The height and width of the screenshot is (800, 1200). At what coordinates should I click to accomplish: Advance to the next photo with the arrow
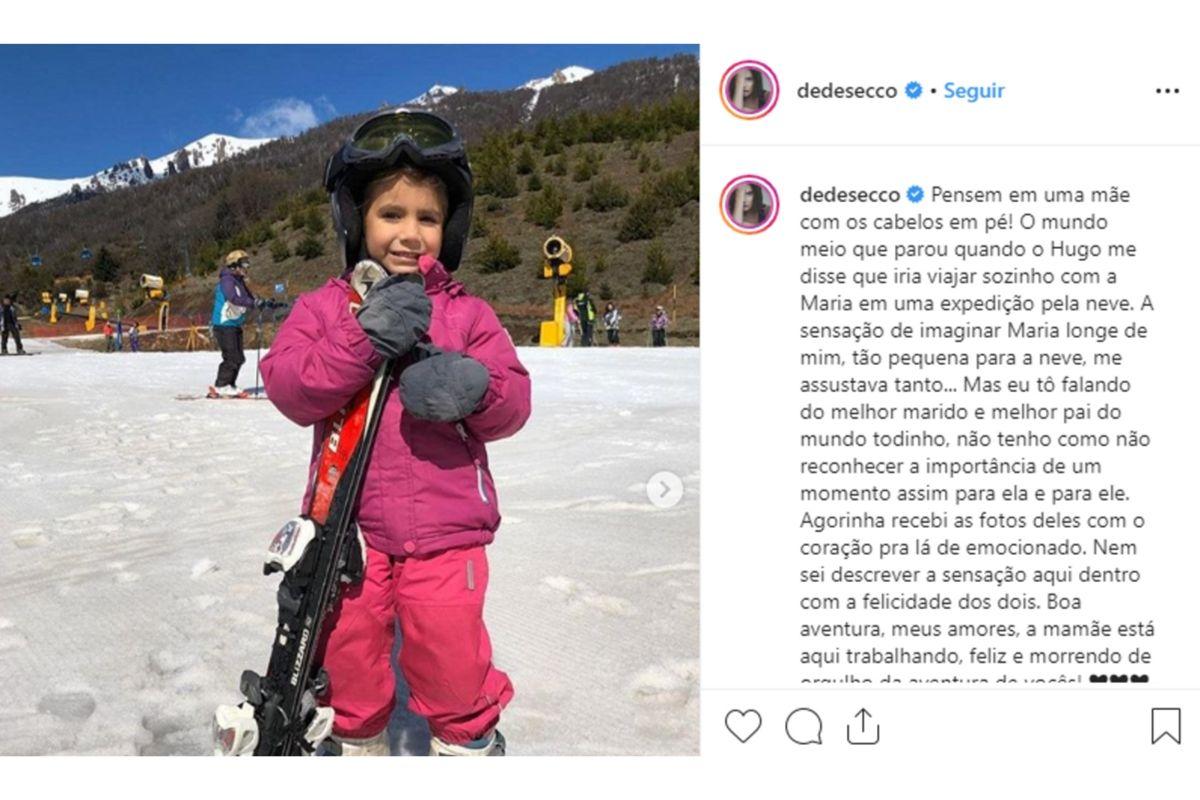coord(664,489)
